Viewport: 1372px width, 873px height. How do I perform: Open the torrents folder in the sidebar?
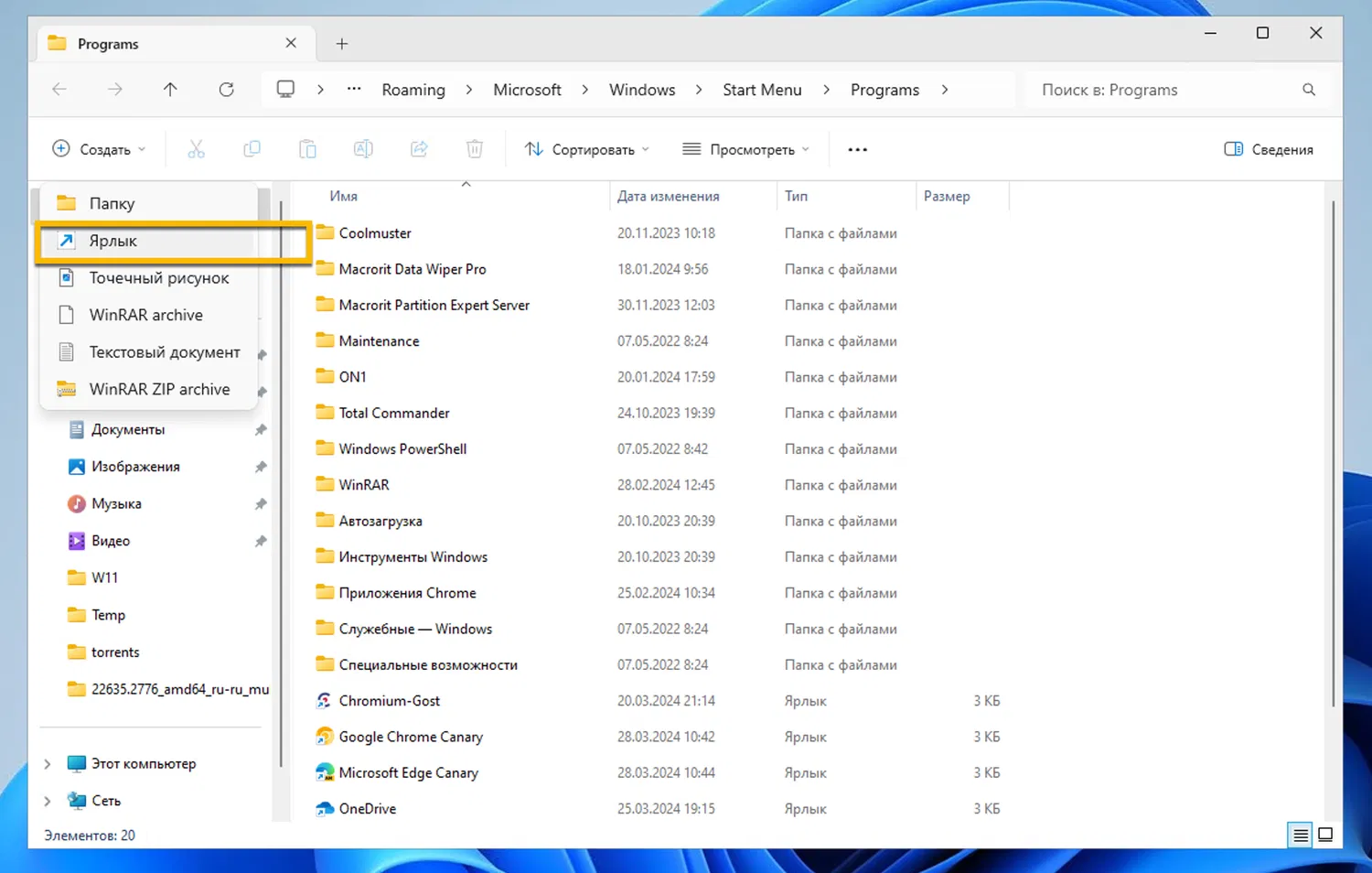coord(115,652)
